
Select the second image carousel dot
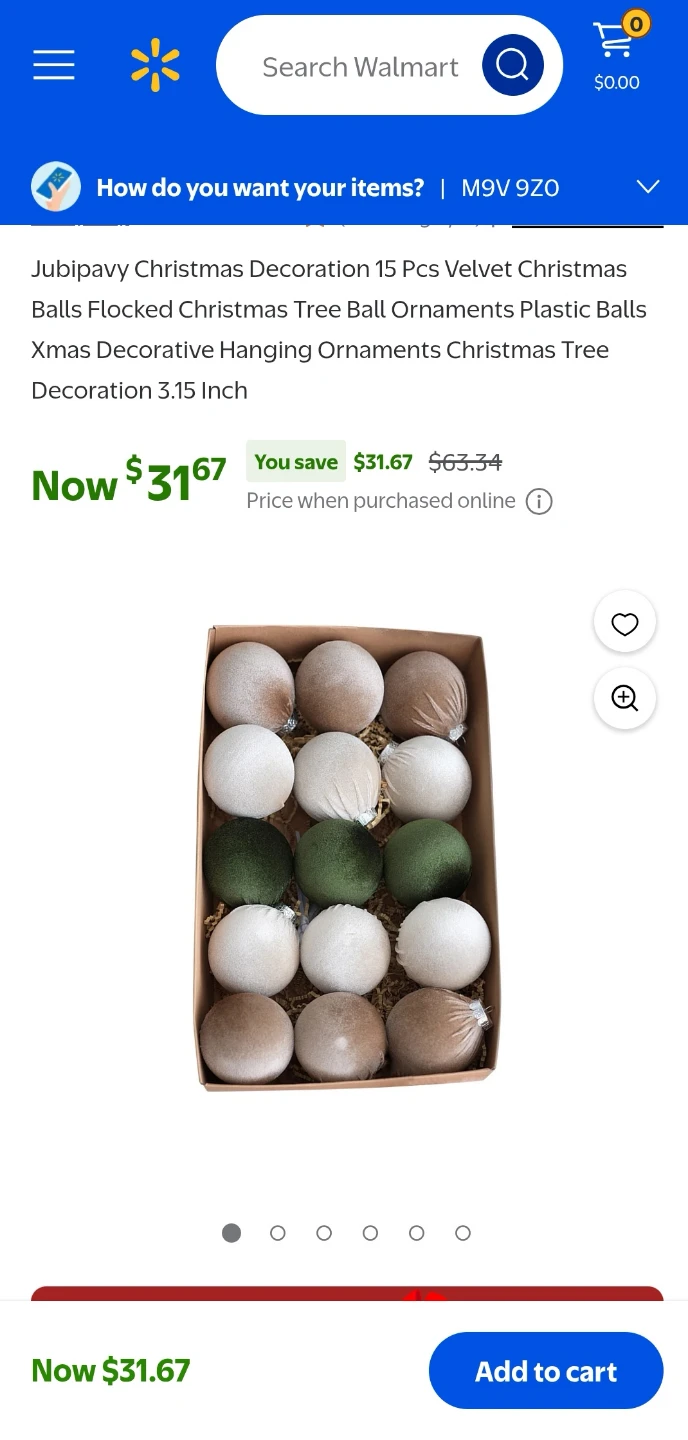click(x=278, y=1233)
